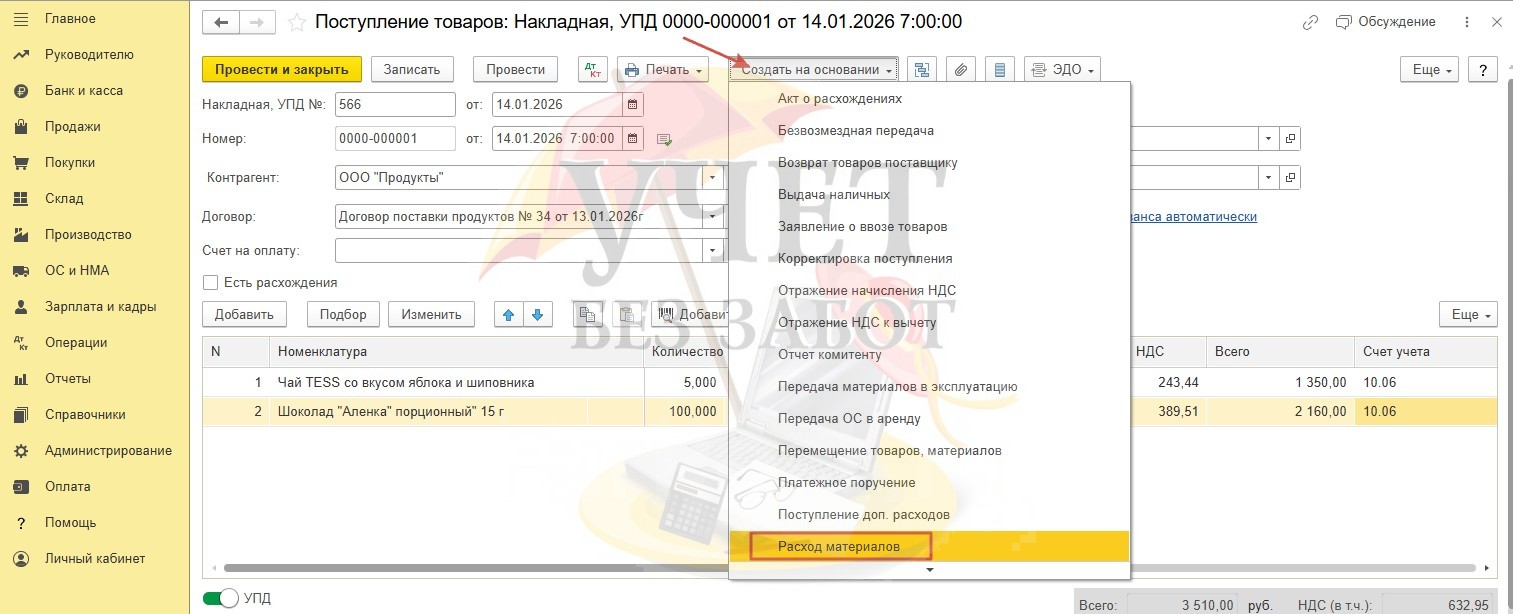
Task: Select Отражение начисления НДС menu item
Action: tap(930, 291)
